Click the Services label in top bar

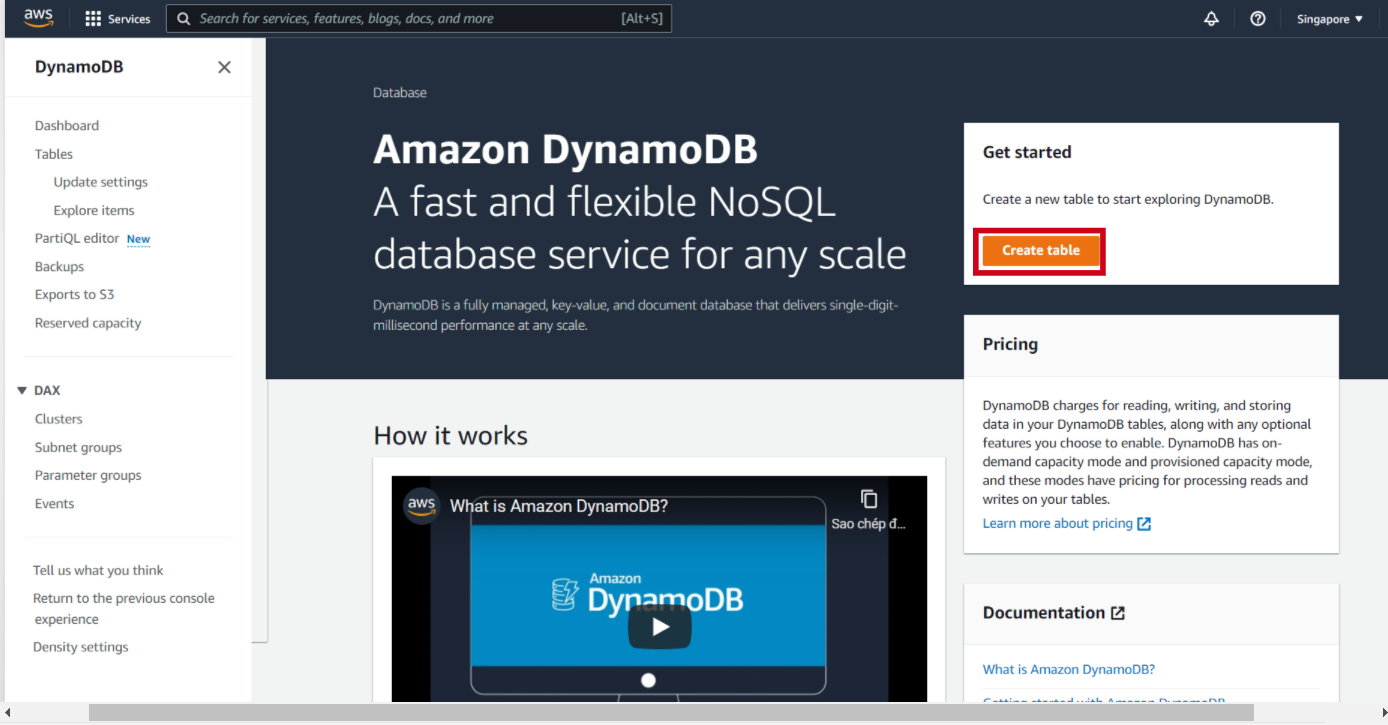(x=129, y=19)
